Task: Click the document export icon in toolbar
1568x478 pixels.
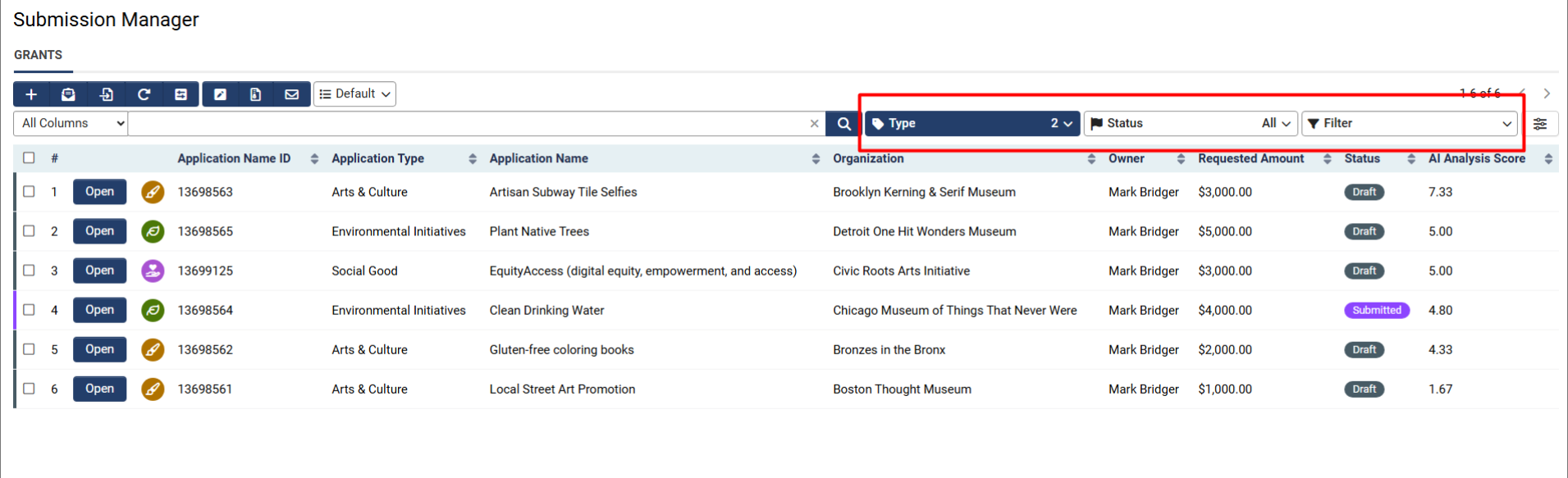Action: (255, 94)
